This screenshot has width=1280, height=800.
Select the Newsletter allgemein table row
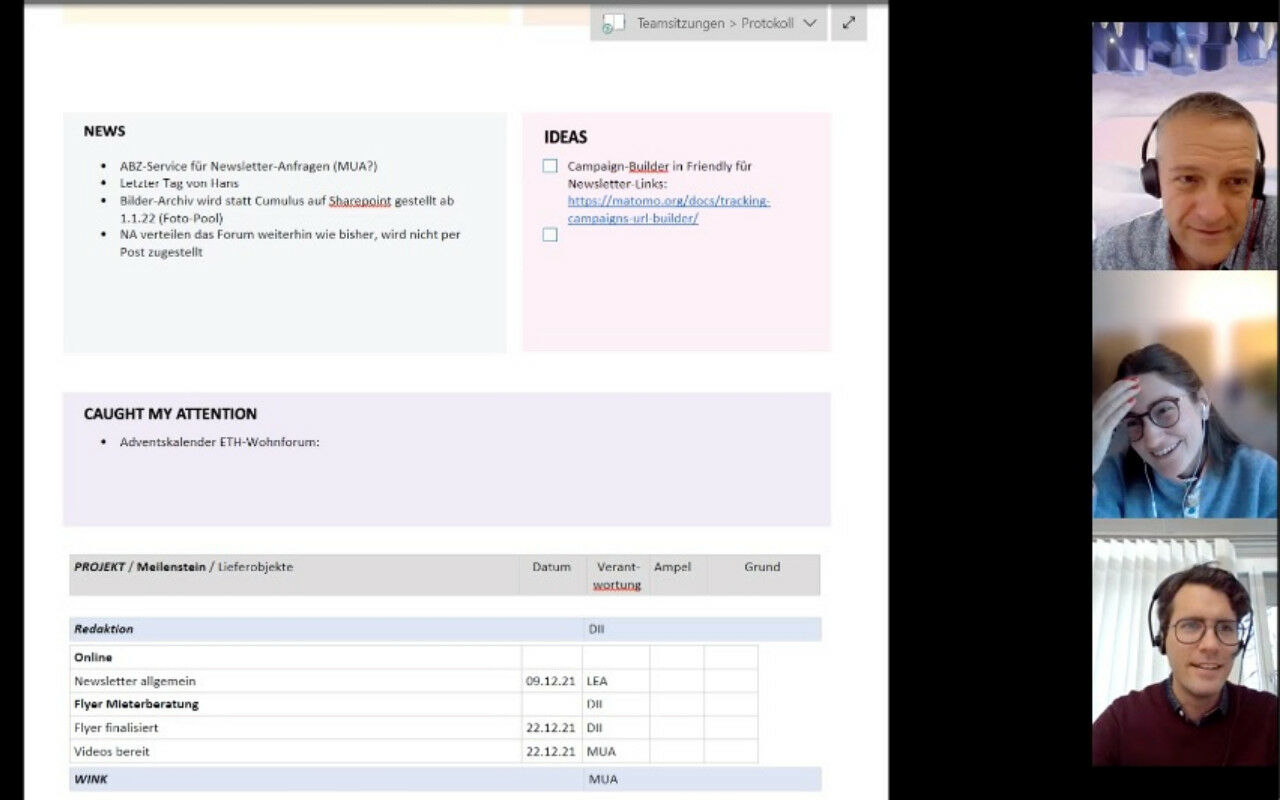tap(135, 681)
